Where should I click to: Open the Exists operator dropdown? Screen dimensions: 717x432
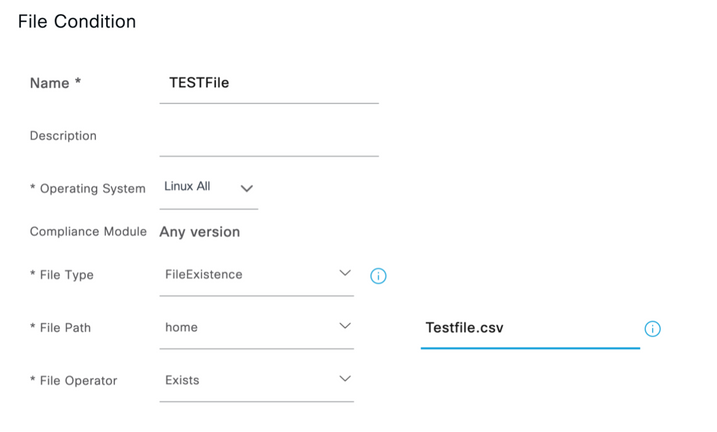coord(257,381)
